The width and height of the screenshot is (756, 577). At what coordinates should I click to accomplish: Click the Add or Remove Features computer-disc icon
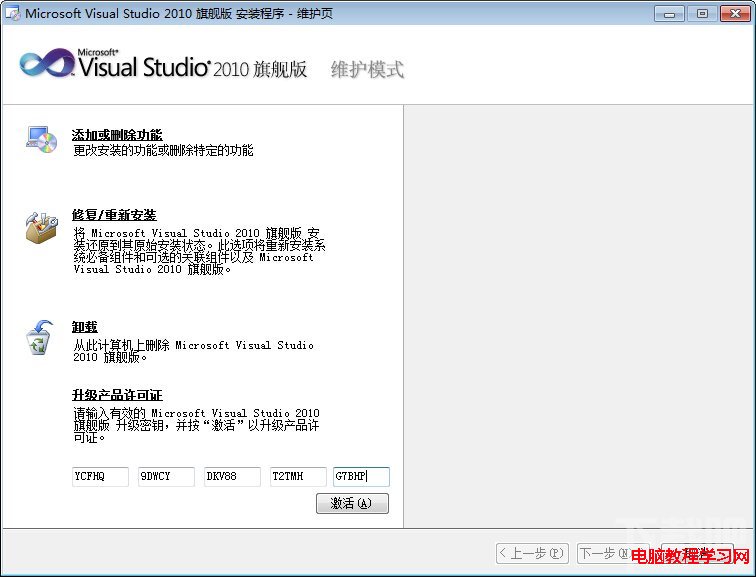click(42, 140)
